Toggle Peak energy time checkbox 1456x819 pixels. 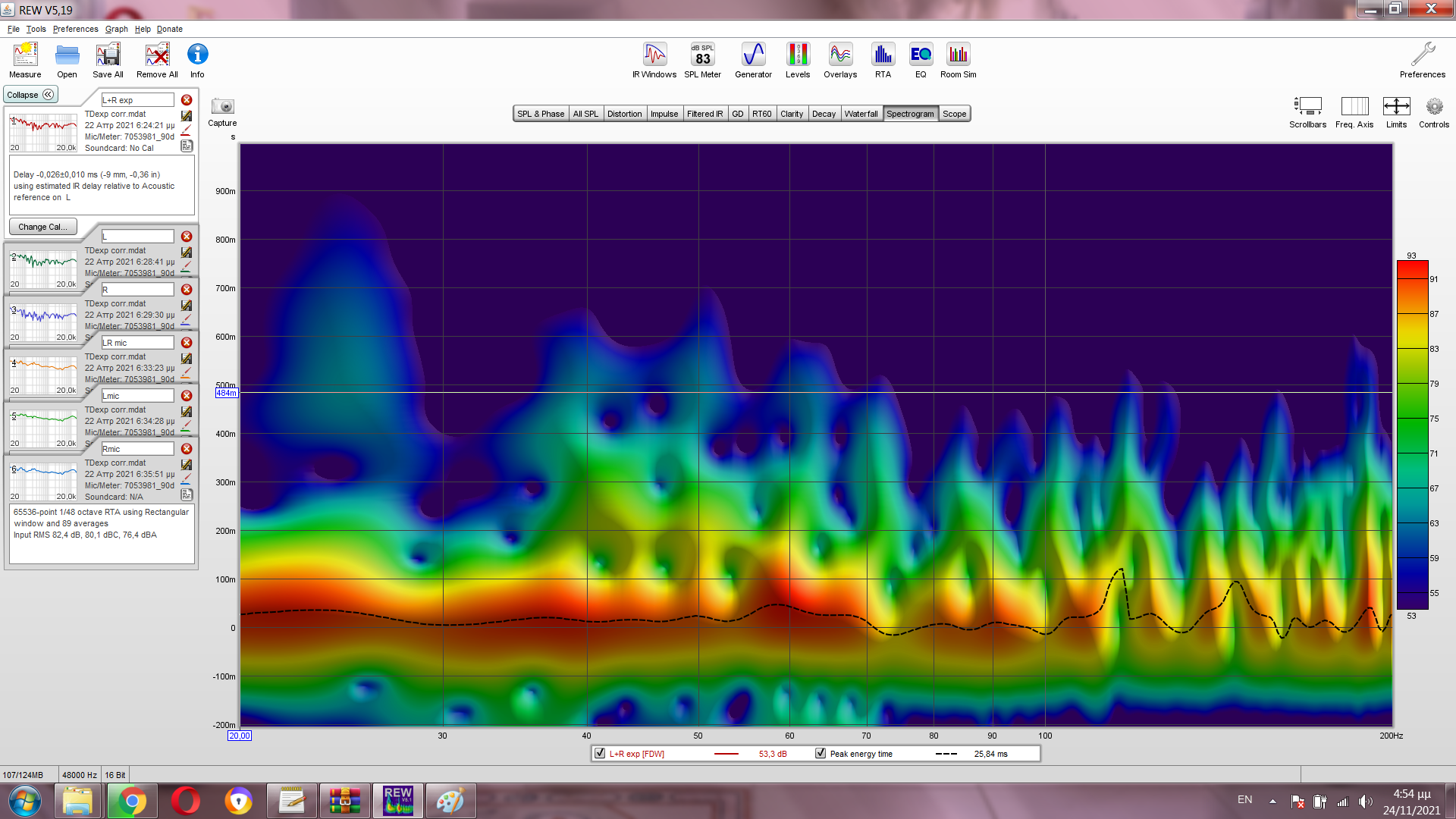(821, 754)
